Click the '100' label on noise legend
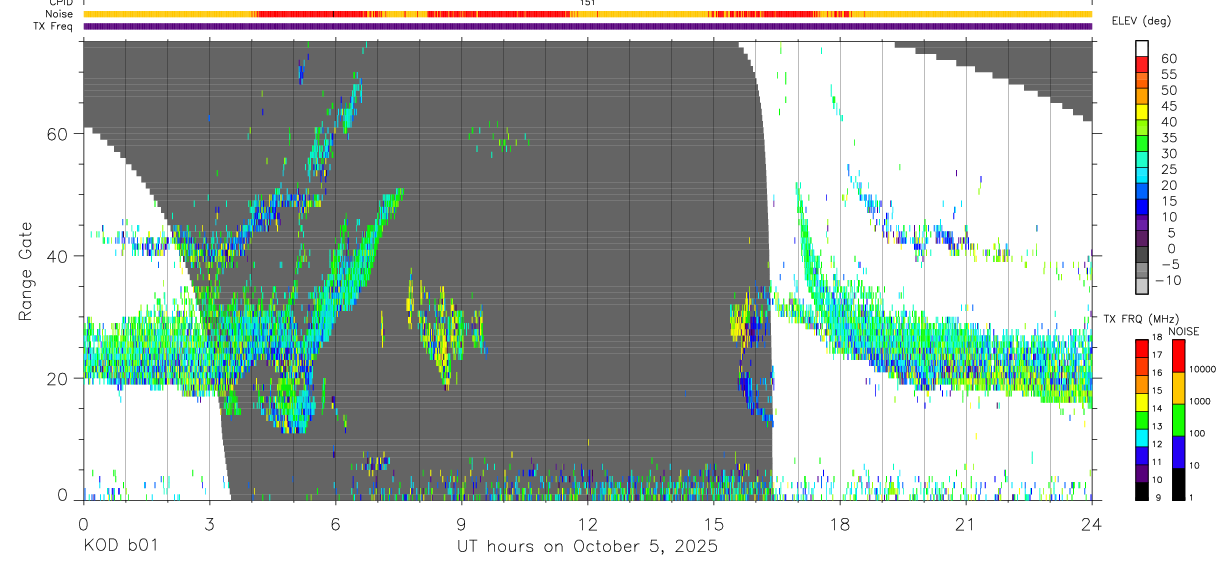Screen dimensions: 1228x567 (x=1197, y=433)
